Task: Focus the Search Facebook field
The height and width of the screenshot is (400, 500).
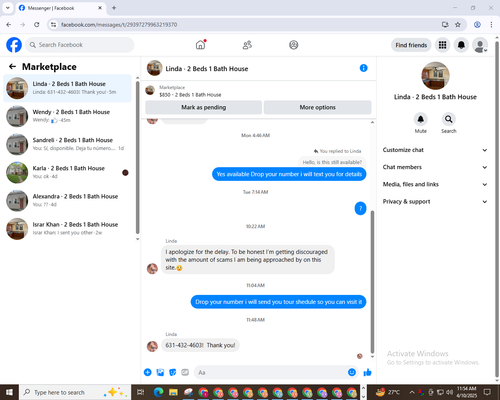Action: pos(80,45)
